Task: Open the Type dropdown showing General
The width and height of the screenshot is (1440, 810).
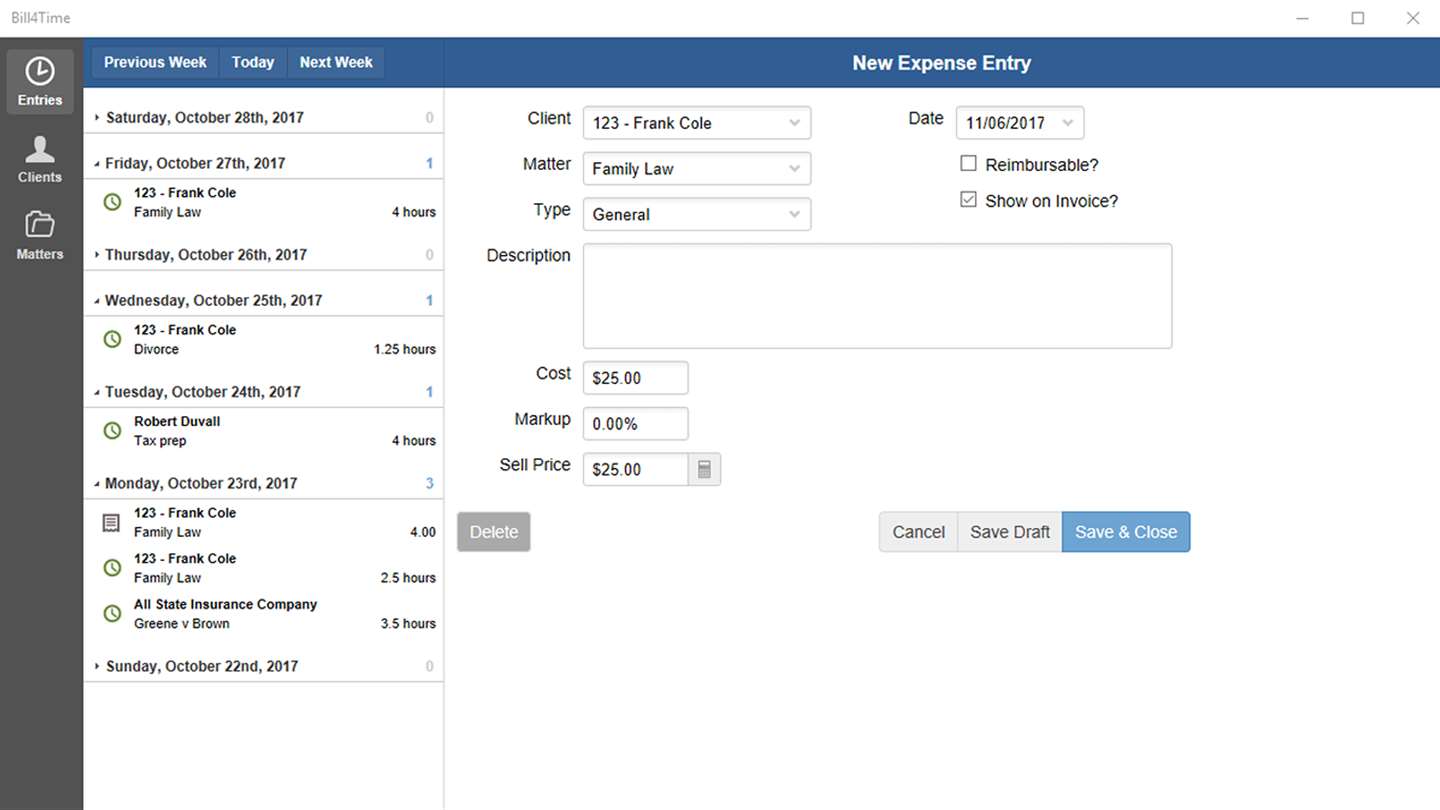Action: point(696,214)
